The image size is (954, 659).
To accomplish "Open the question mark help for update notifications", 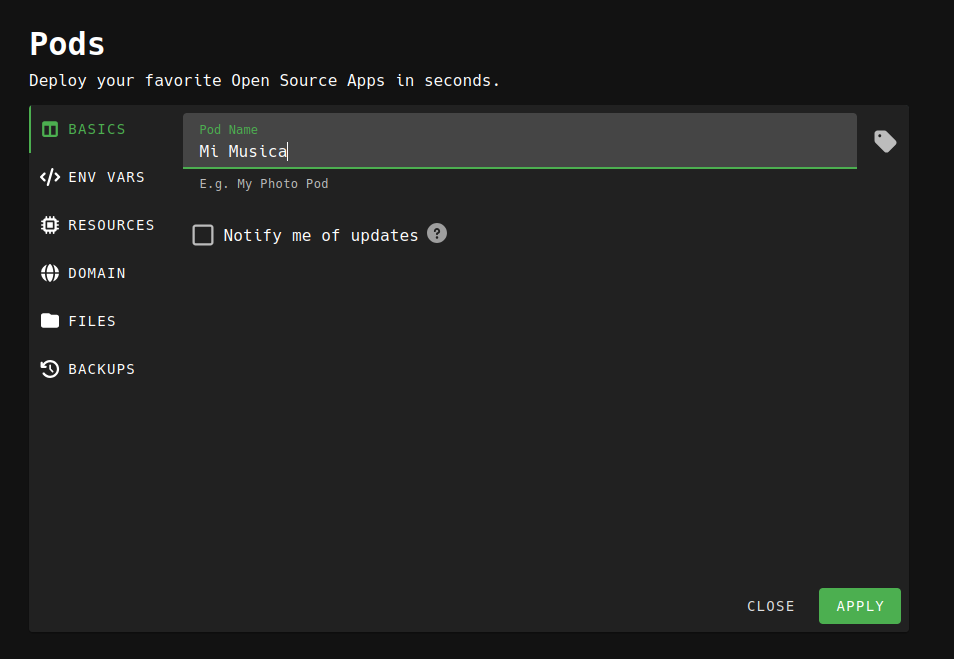I will pyautogui.click(x=437, y=233).
